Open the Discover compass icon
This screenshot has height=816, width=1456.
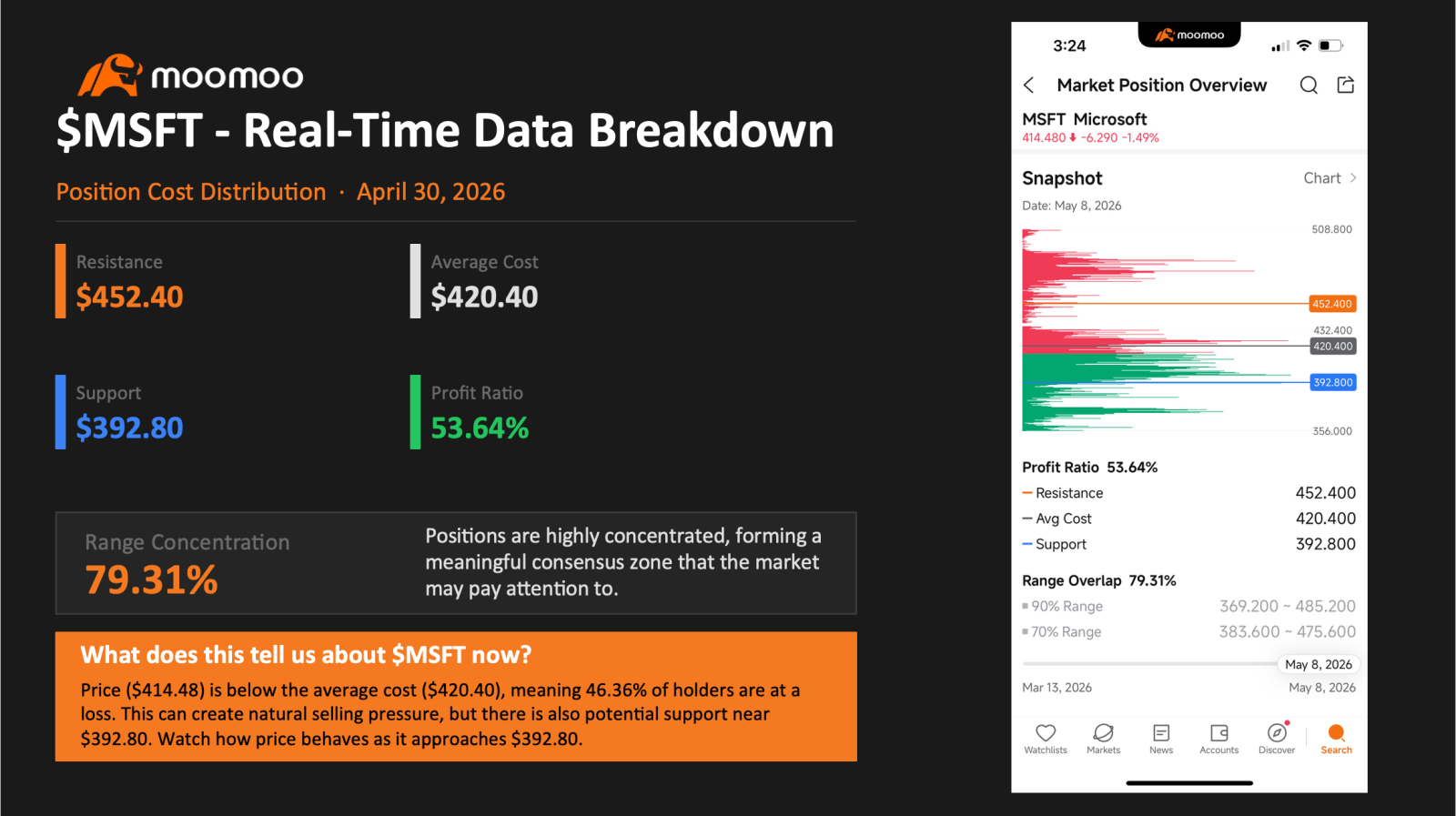pyautogui.click(x=1277, y=739)
